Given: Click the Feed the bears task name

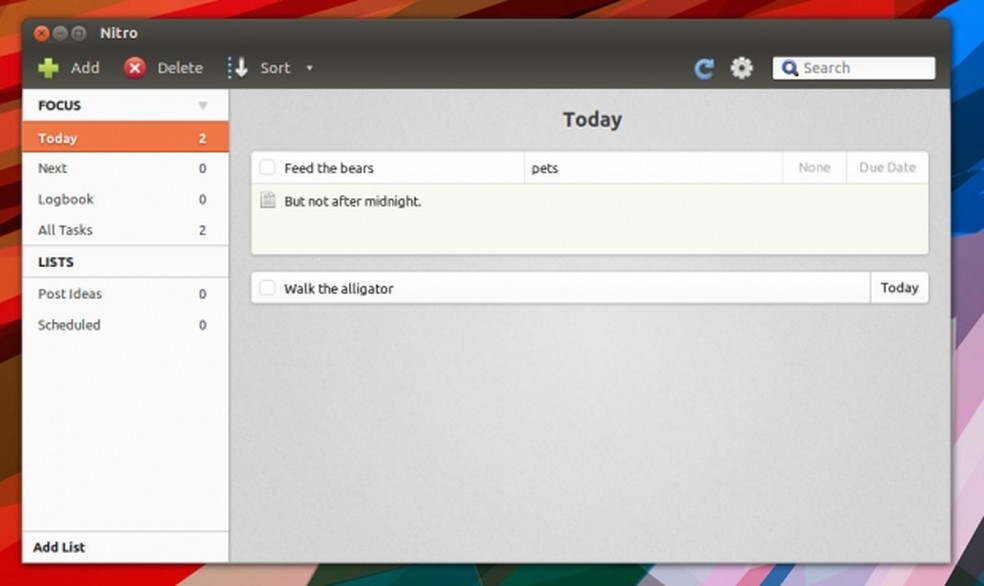Looking at the screenshot, I should pos(328,168).
